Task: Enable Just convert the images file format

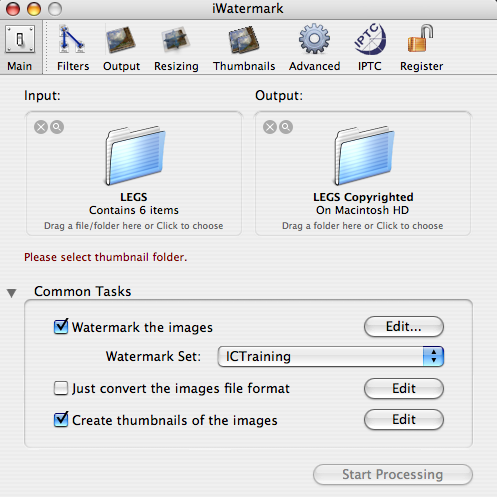Action: coord(61,388)
